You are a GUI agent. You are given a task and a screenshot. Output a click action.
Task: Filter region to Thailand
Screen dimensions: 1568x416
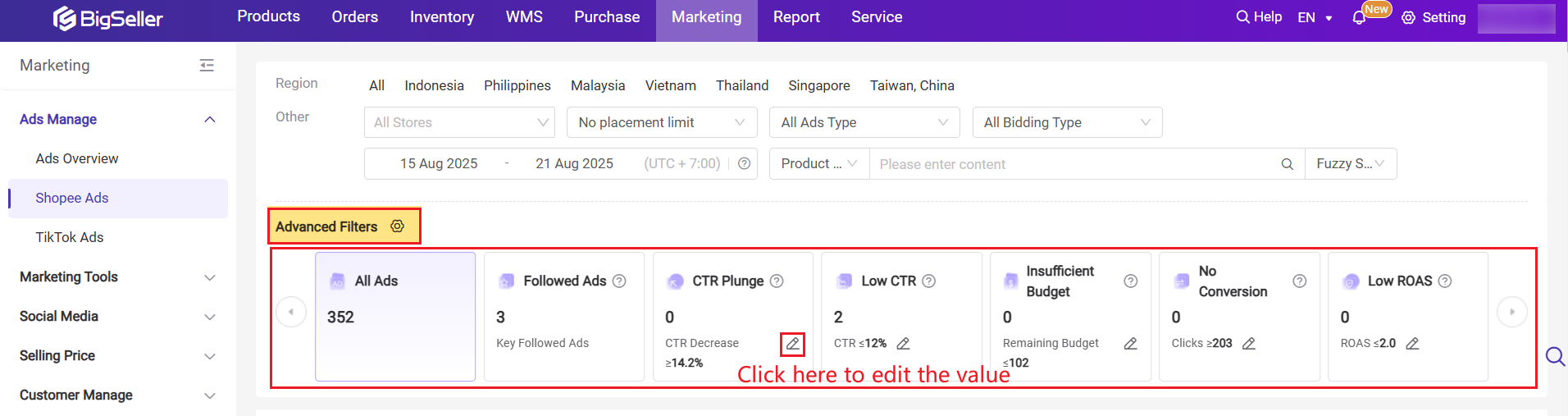742,85
